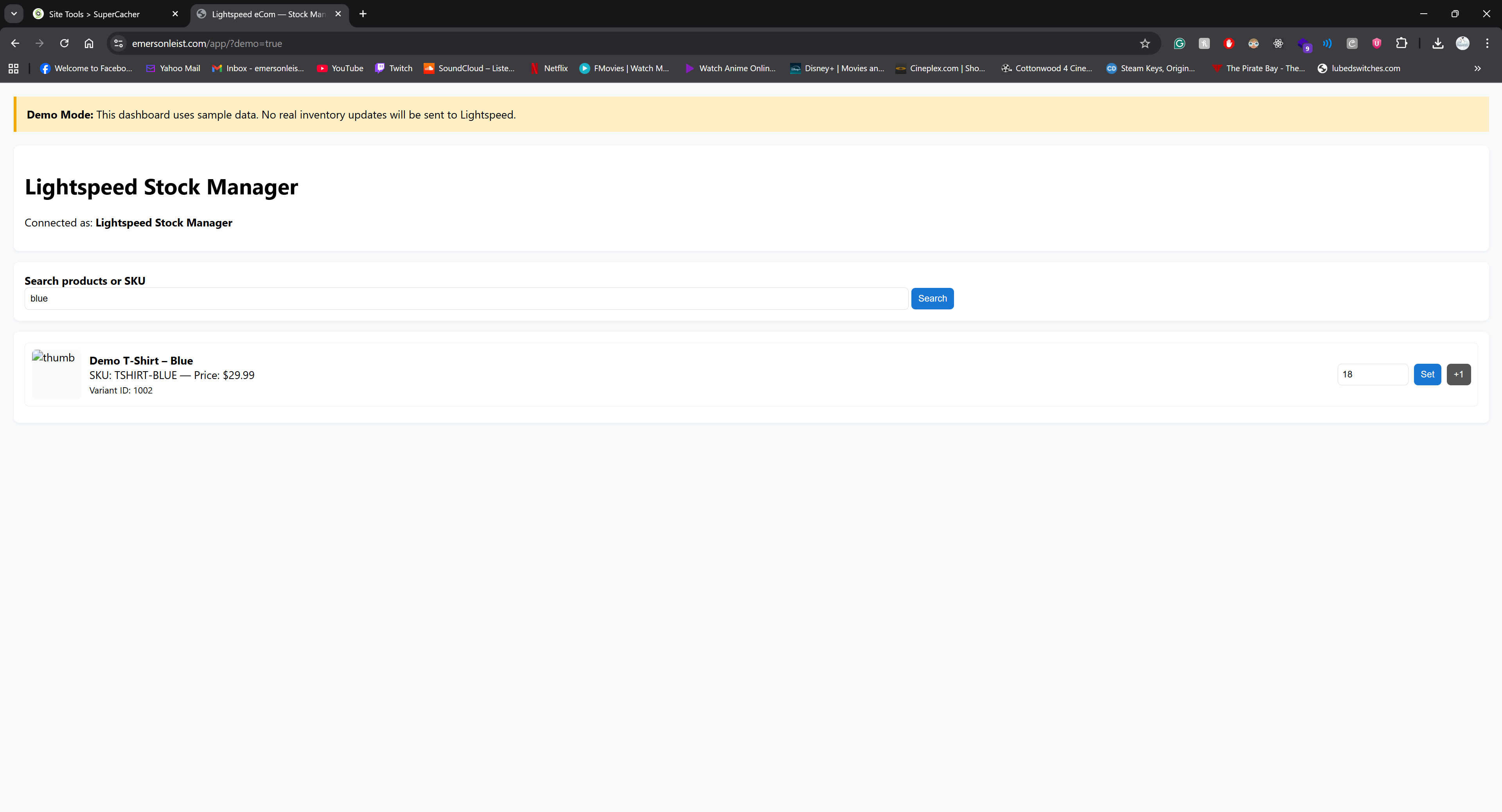
Task: Focus the stock quantity input field
Action: pos(1372,374)
